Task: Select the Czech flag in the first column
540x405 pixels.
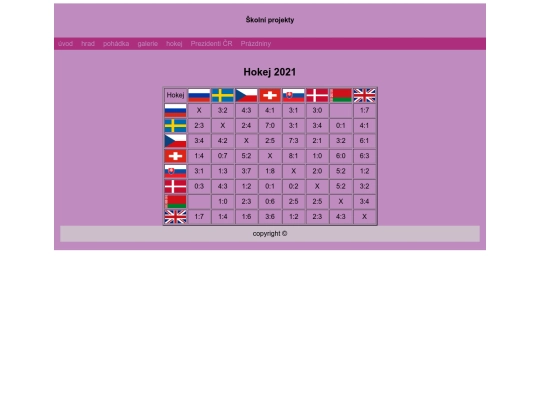Action: [175, 141]
